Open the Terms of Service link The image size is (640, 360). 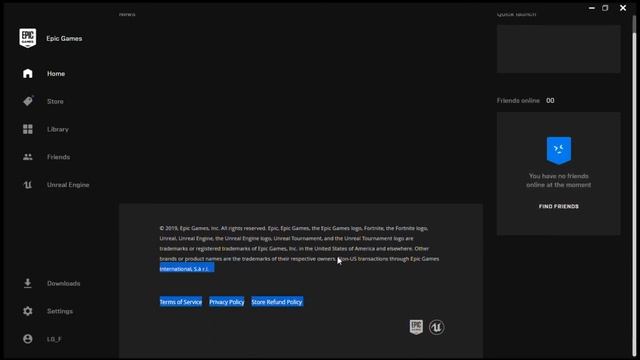[x=181, y=302]
